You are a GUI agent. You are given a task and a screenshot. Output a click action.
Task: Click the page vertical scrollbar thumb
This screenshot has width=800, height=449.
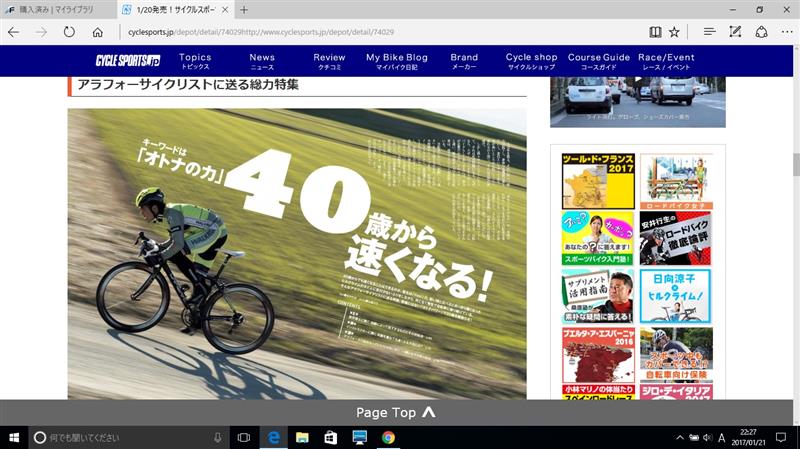(796, 164)
